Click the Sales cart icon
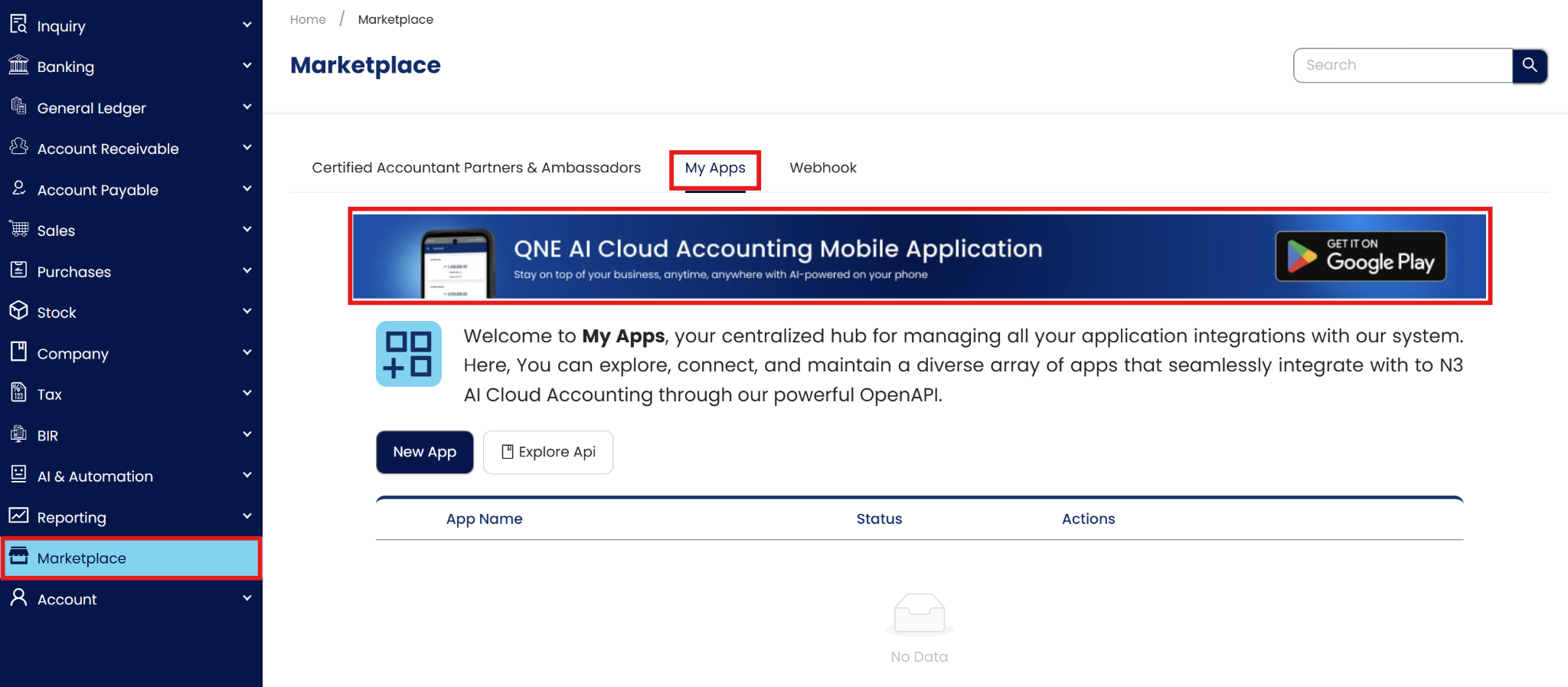This screenshot has height=687, width=1568. [18, 229]
